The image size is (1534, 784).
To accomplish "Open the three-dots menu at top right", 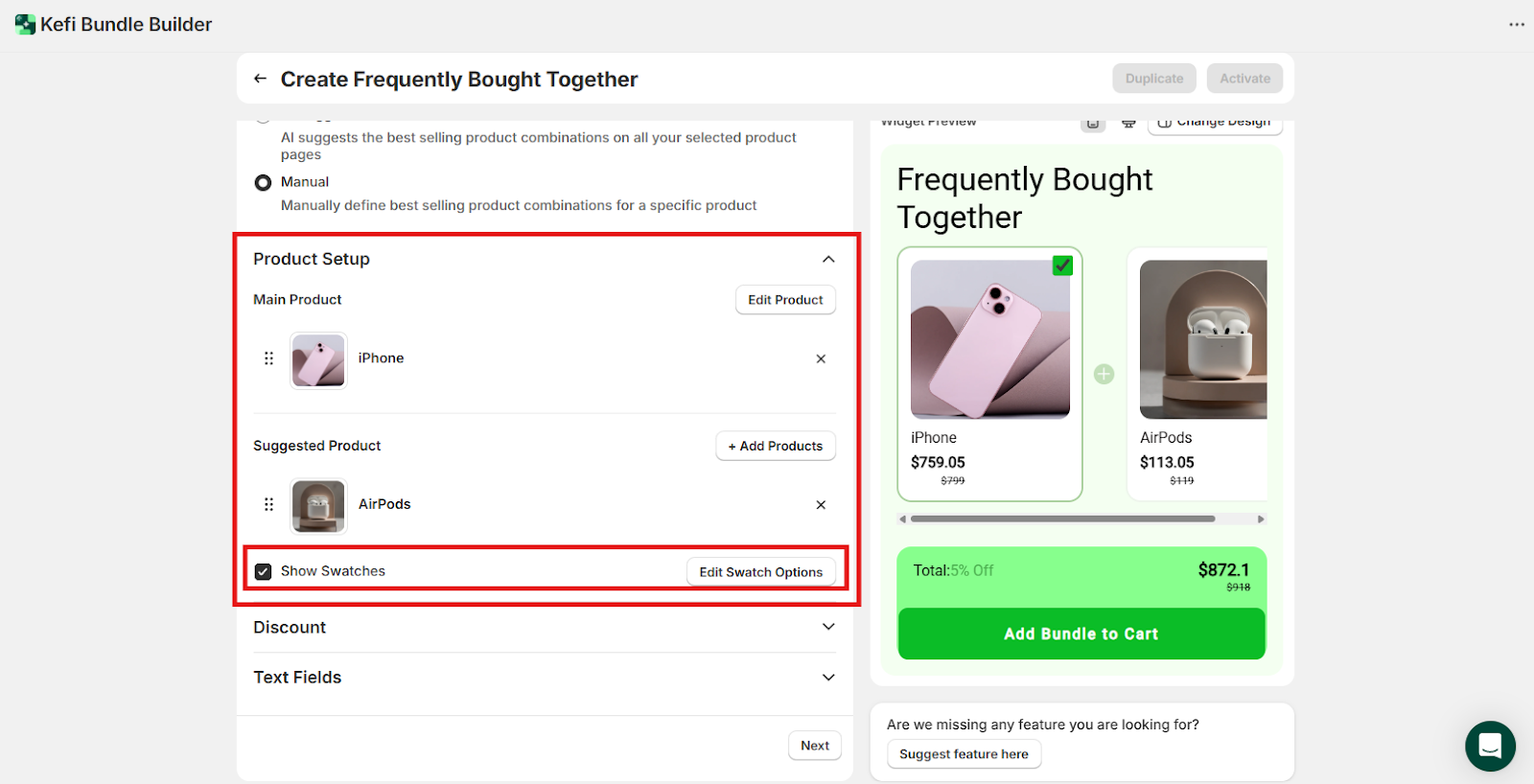I will coord(1516,25).
